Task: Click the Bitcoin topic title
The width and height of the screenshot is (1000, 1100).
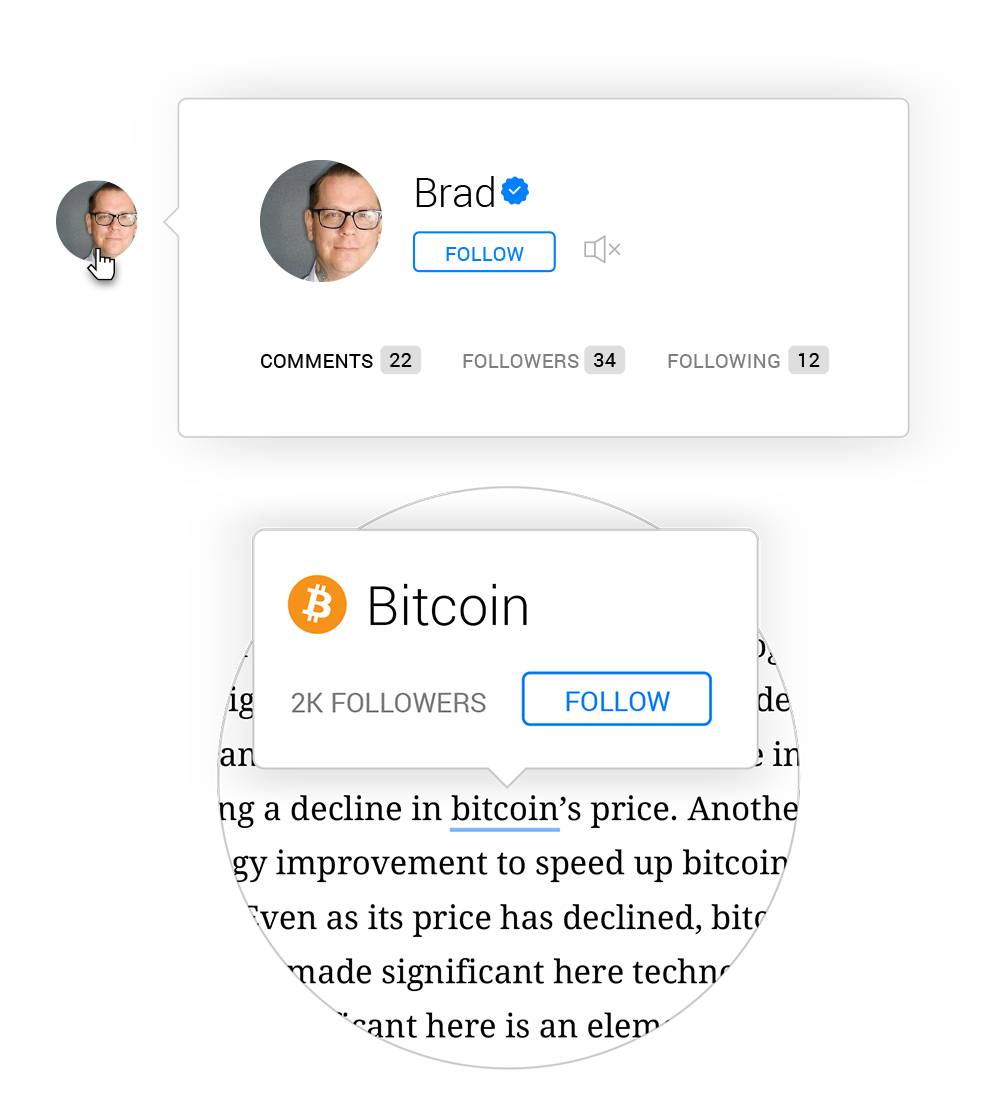Action: (448, 606)
